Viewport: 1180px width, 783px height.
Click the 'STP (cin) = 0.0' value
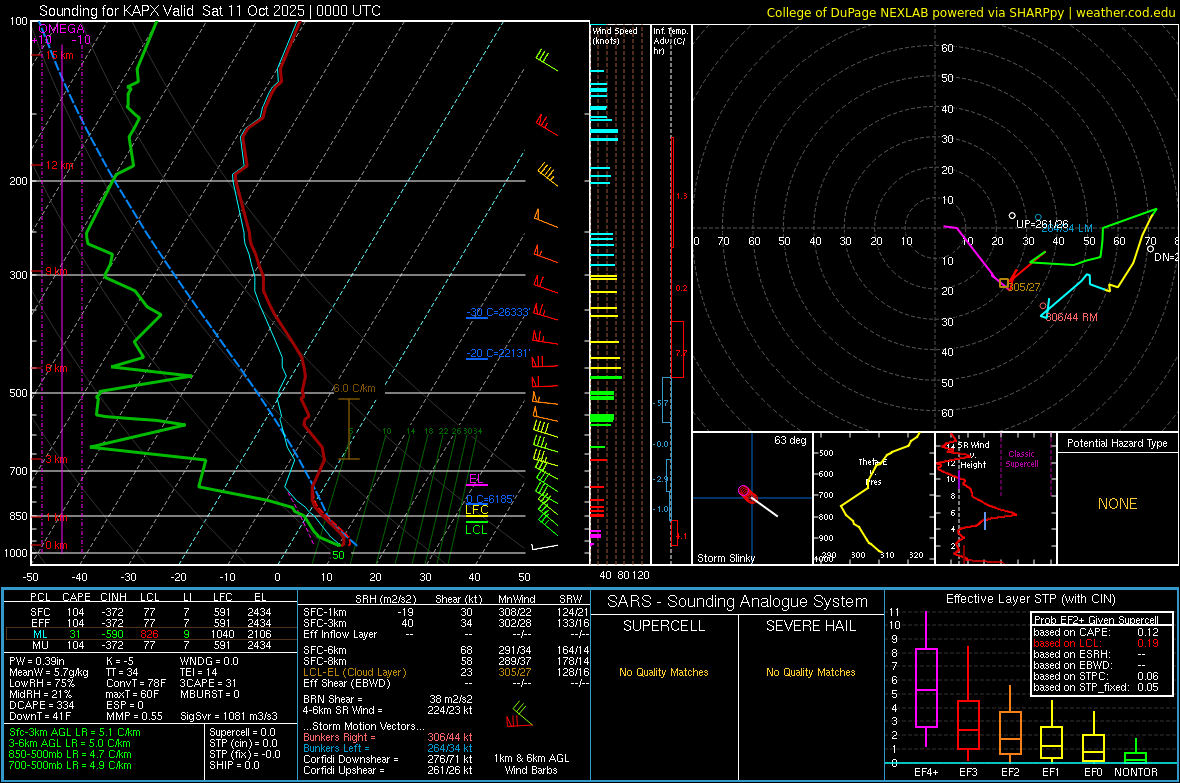click(x=243, y=743)
